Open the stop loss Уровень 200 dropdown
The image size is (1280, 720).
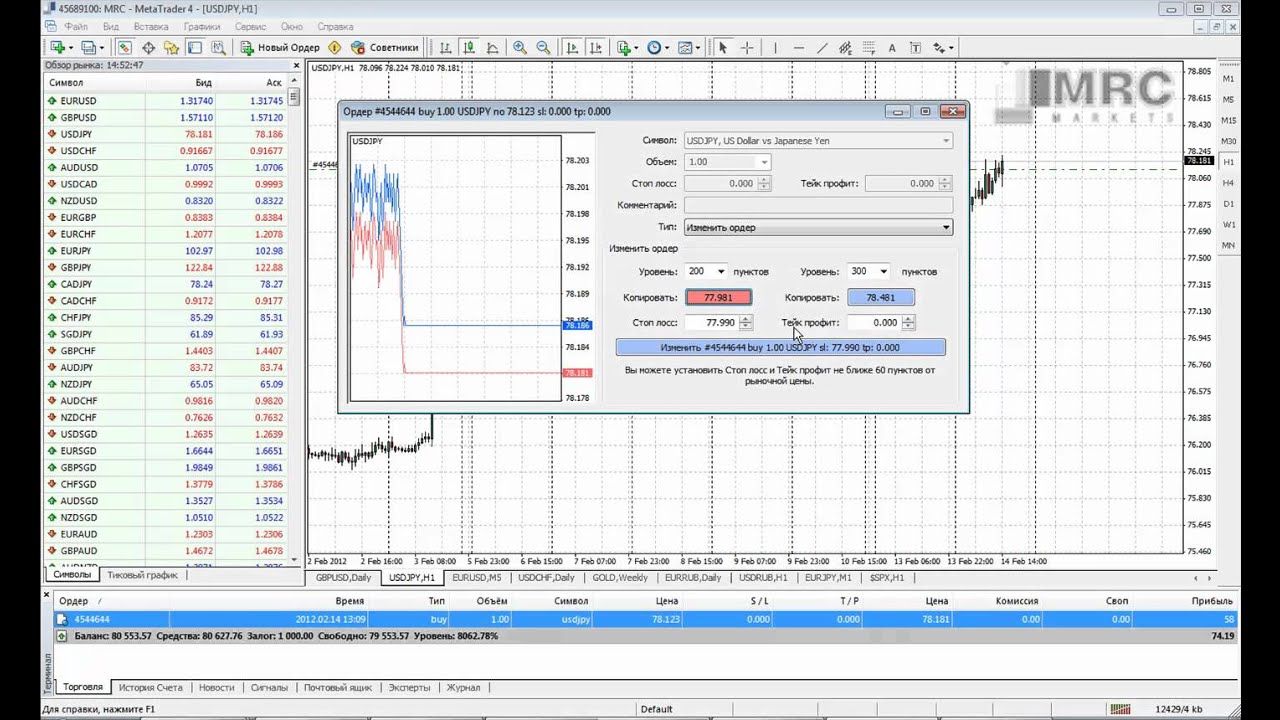click(x=720, y=271)
